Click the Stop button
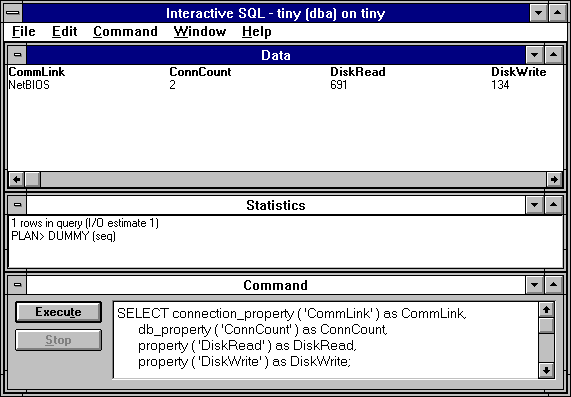Screen dimensions: 571x397 (x=58, y=340)
